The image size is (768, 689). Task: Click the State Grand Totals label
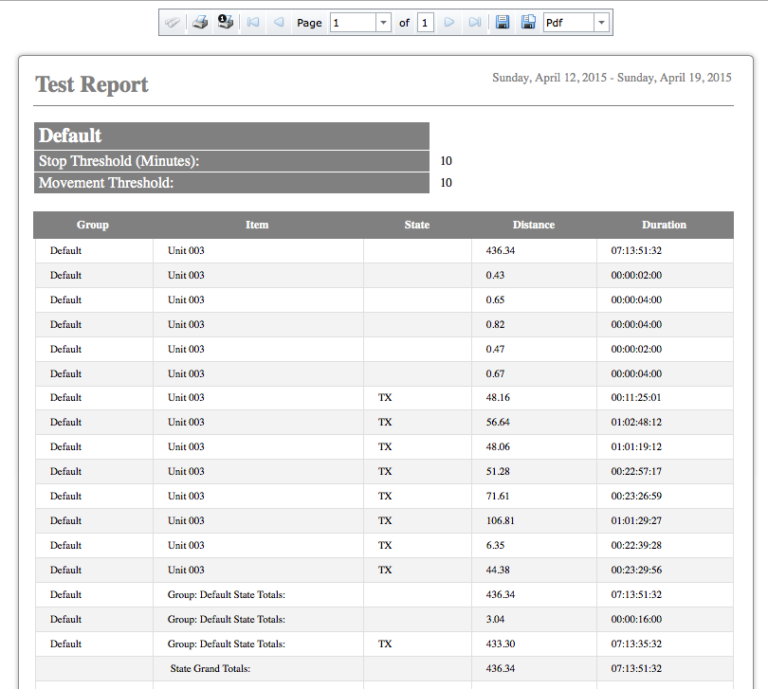coord(210,668)
